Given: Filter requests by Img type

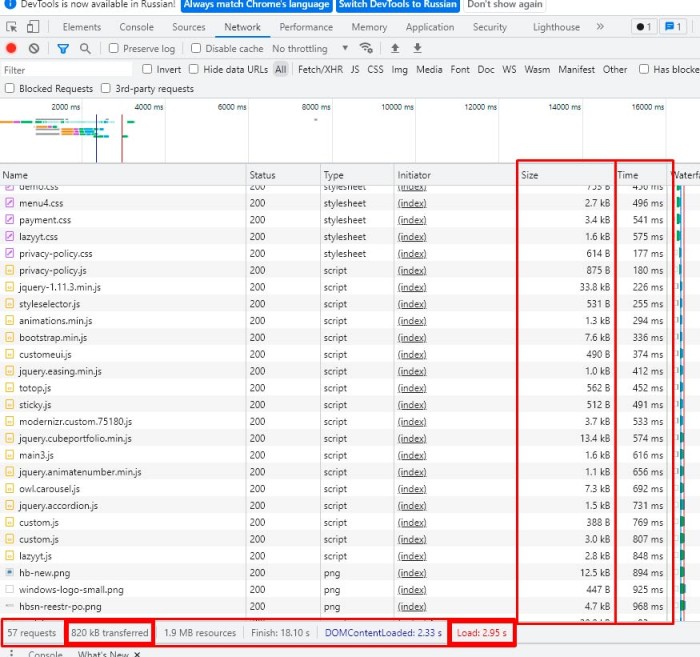Looking at the screenshot, I should point(399,70).
